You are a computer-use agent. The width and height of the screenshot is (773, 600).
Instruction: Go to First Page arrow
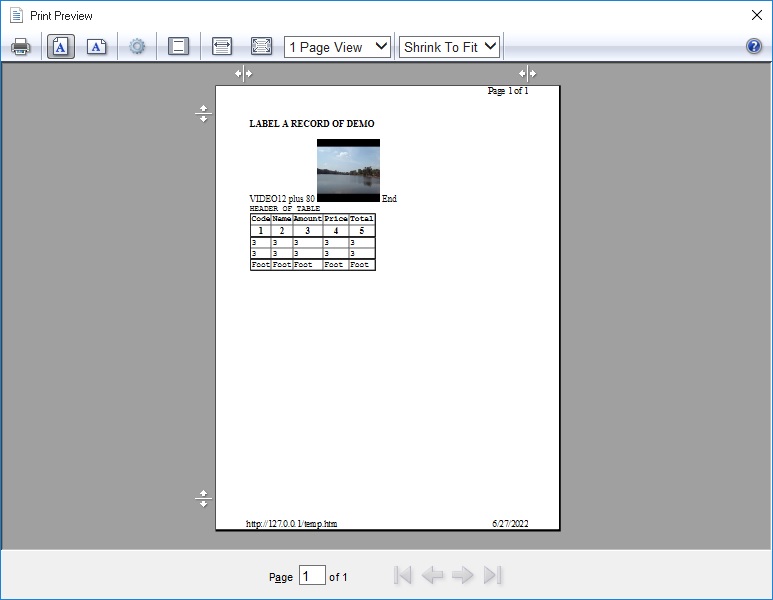pos(403,575)
